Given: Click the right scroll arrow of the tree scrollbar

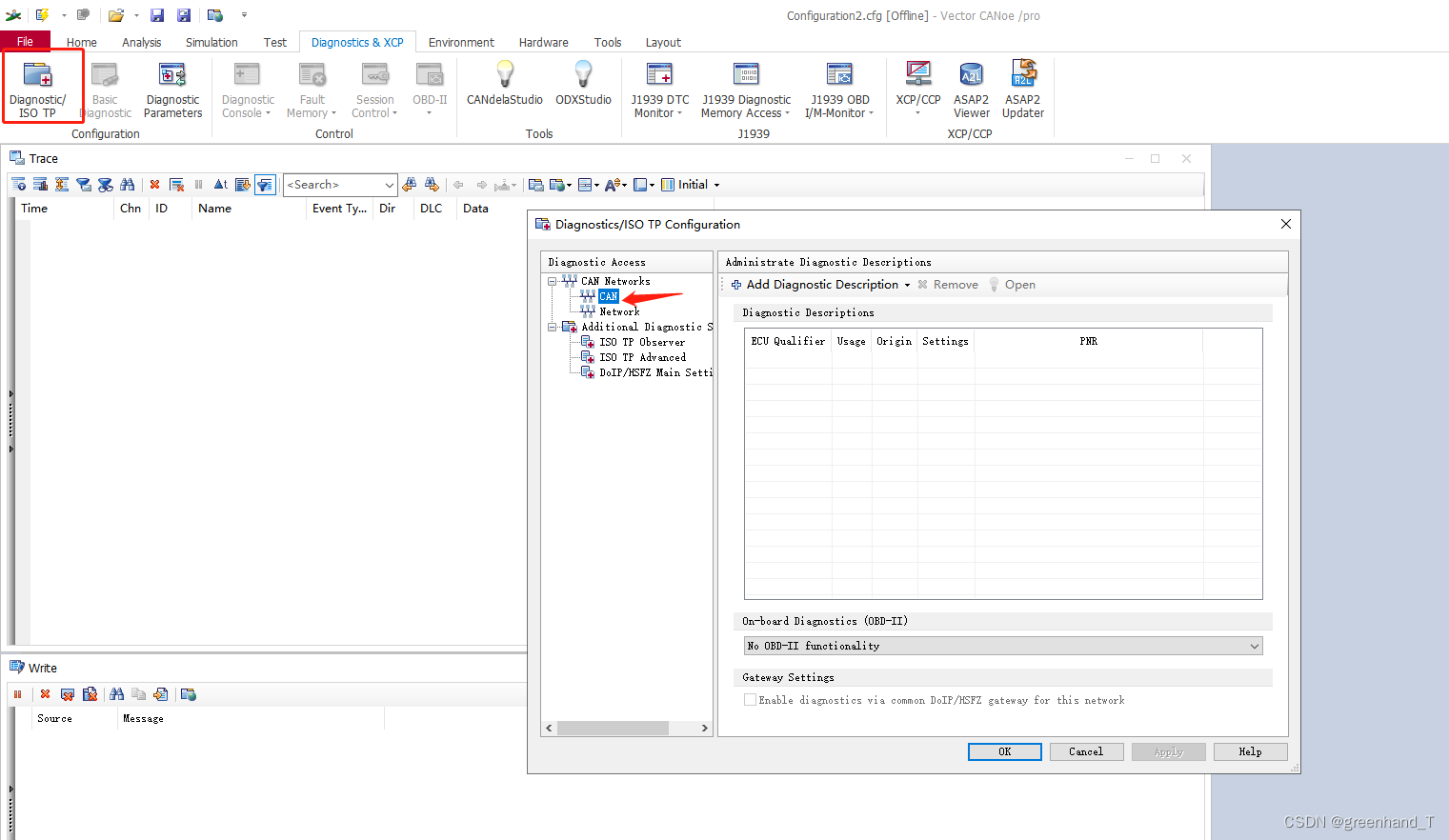Looking at the screenshot, I should (705, 728).
